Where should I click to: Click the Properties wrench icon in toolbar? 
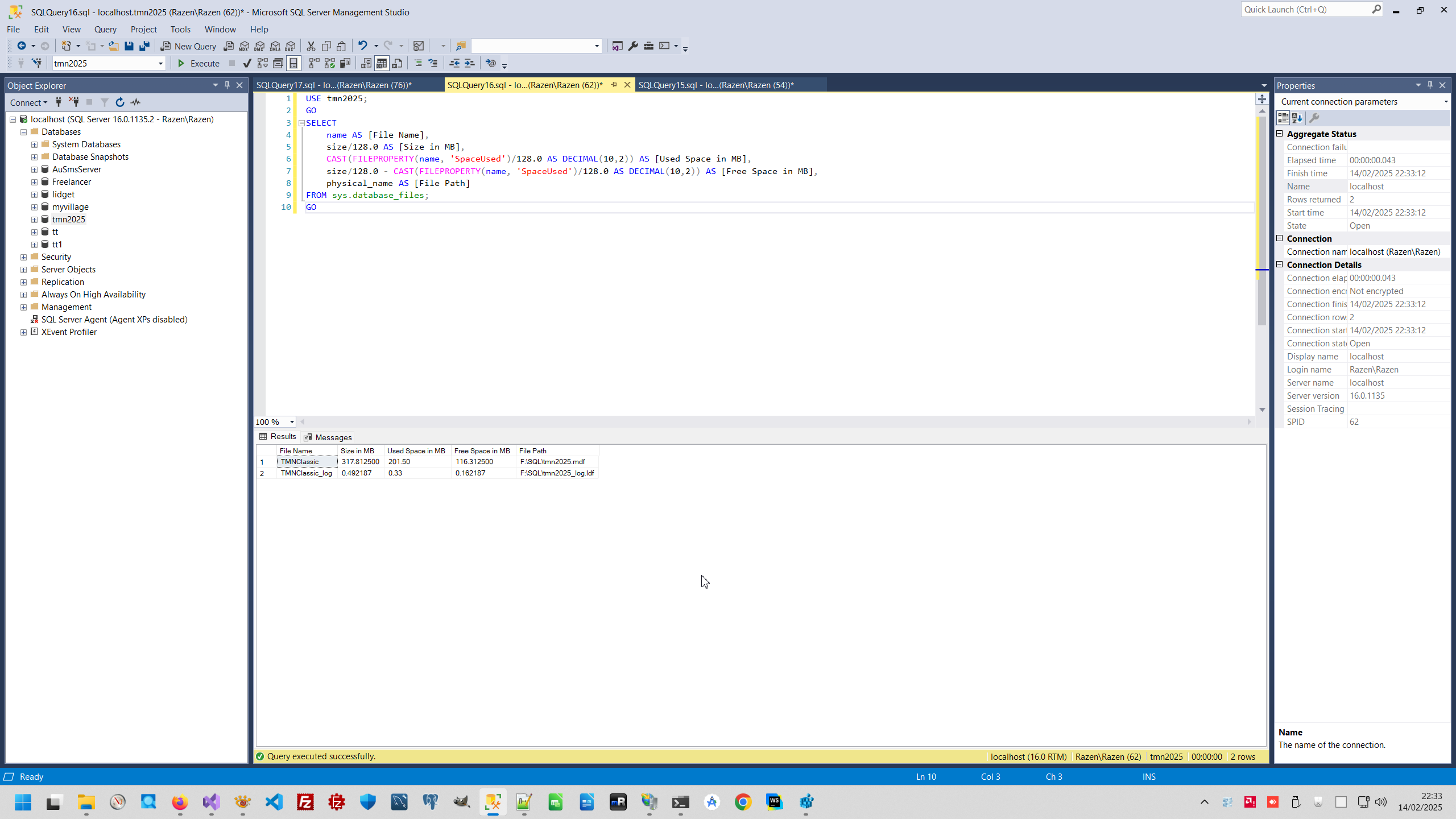(633, 46)
